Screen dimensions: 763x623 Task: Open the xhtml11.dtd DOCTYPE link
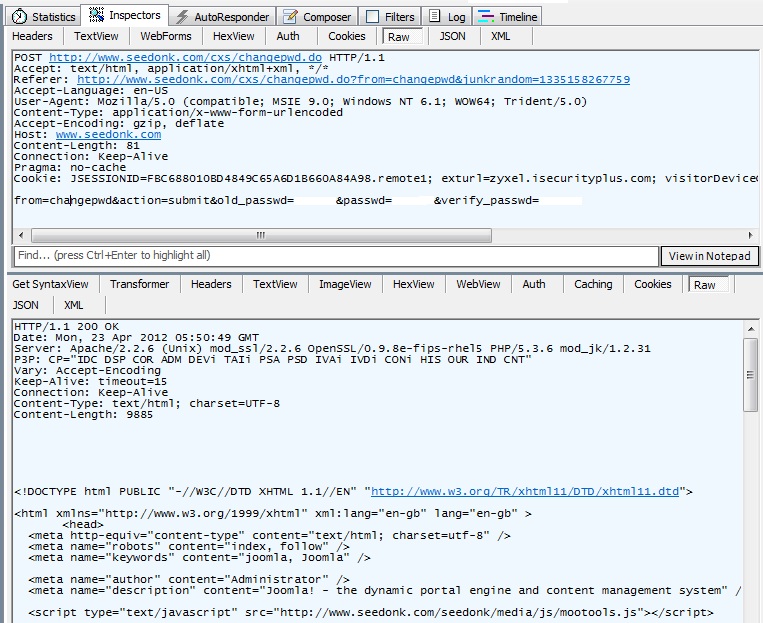(525, 492)
